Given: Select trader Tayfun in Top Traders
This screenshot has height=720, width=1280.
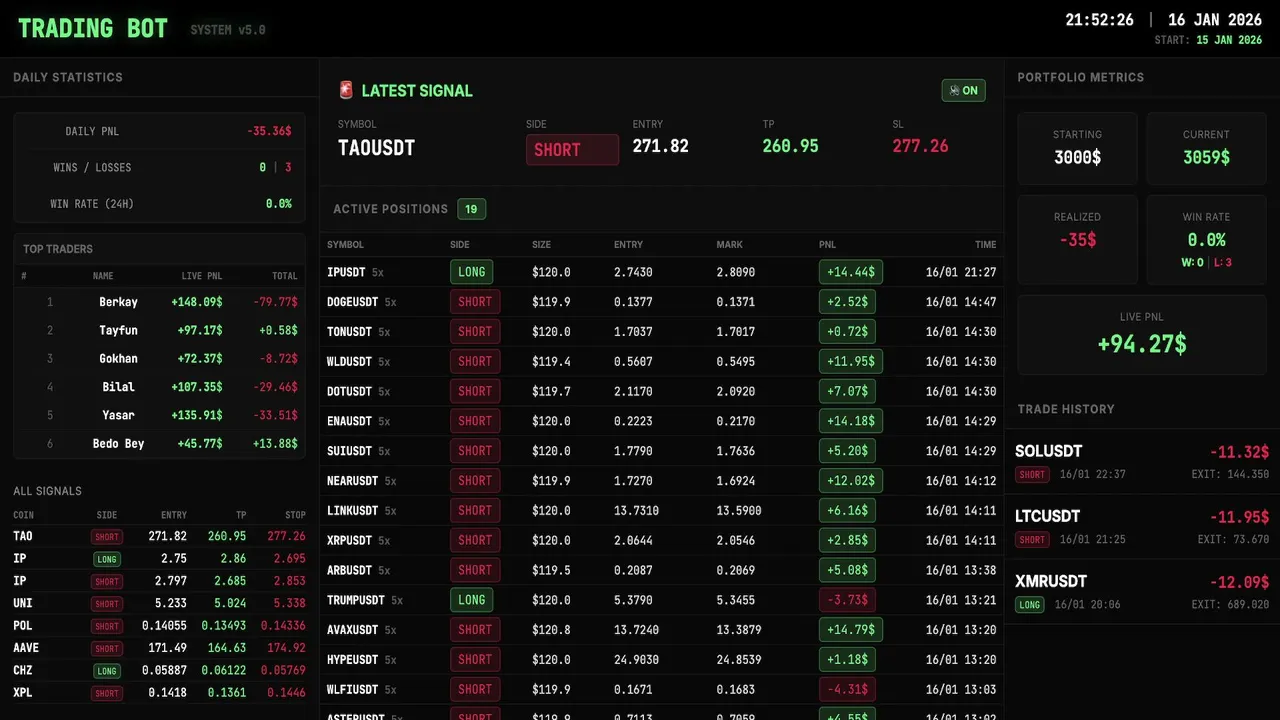Looking at the screenshot, I should 118,330.
